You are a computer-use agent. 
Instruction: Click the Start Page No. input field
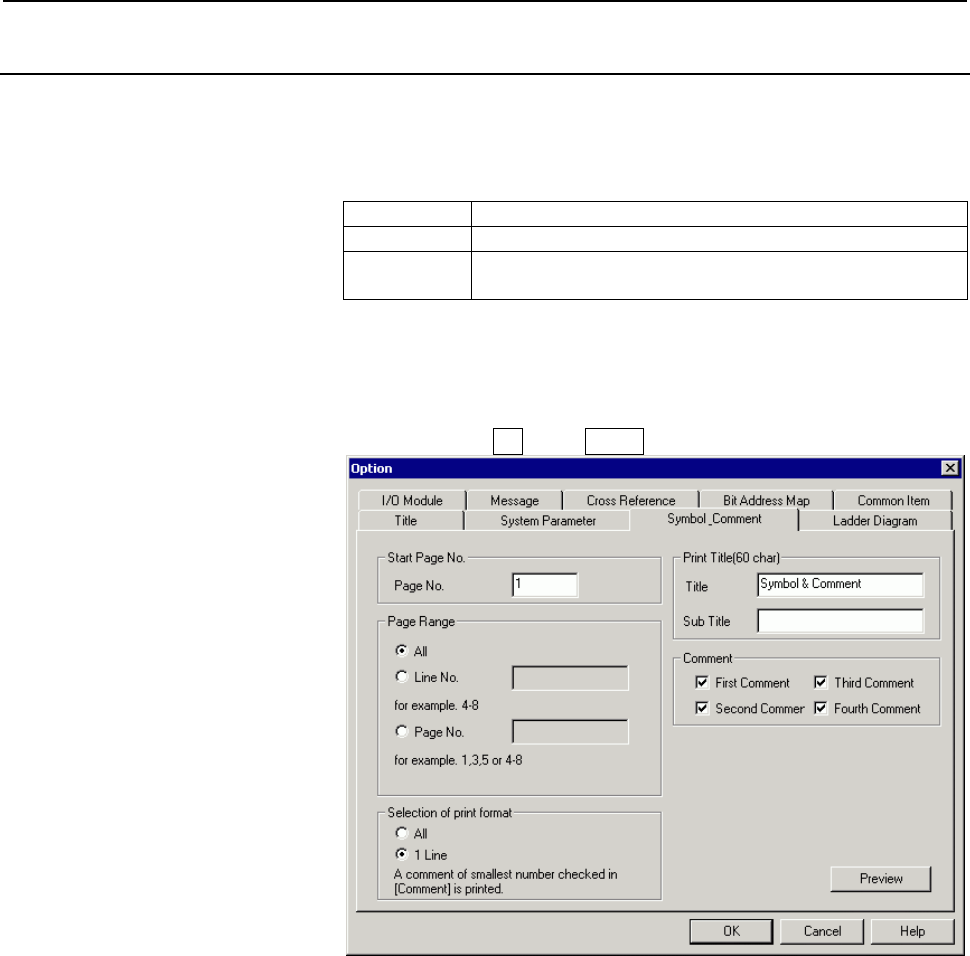(545, 585)
